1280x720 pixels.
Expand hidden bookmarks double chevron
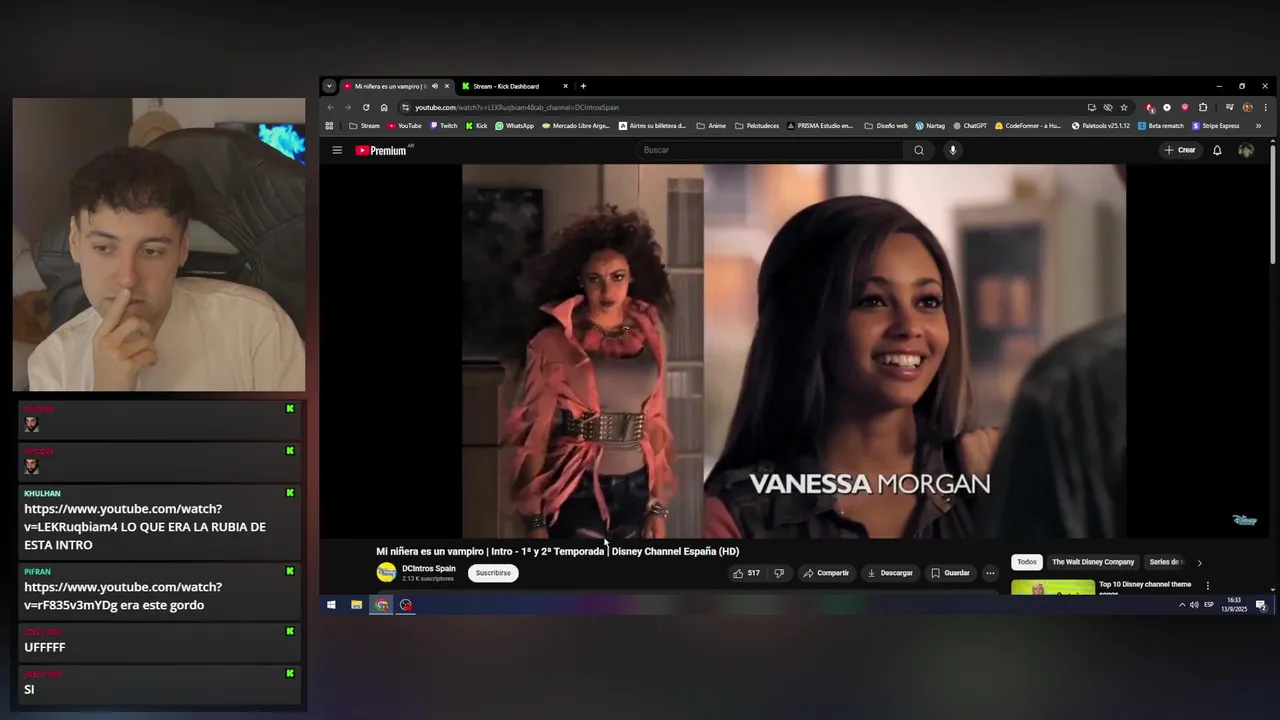point(1258,126)
